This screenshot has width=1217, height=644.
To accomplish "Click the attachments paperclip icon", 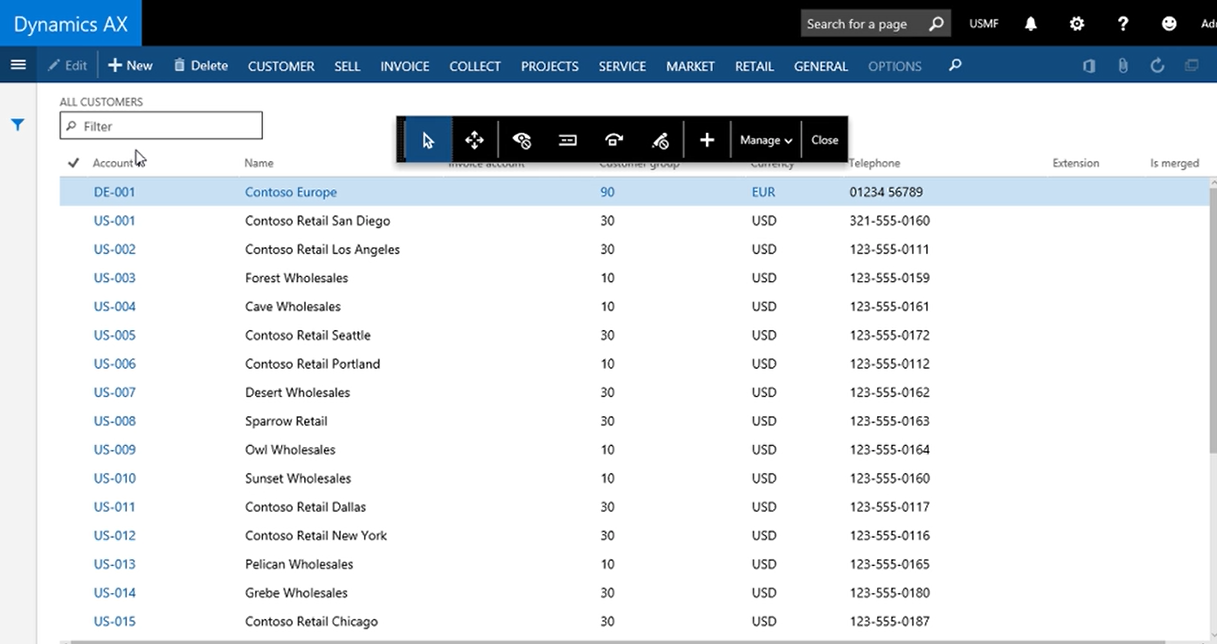I will [1123, 66].
